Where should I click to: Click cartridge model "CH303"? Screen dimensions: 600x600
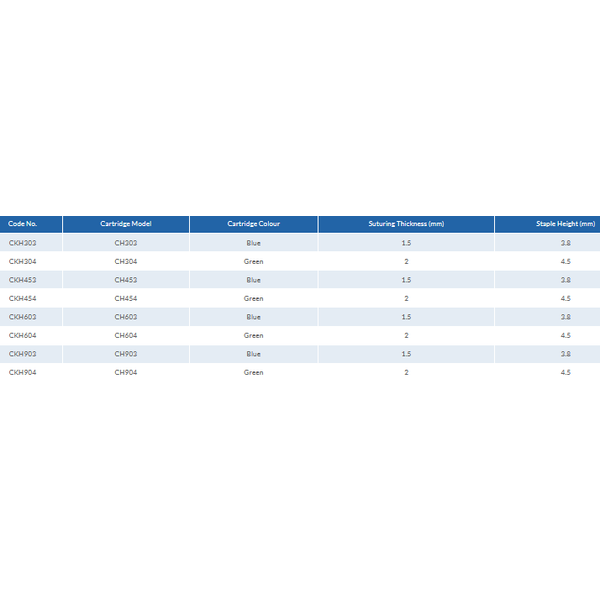126,243
